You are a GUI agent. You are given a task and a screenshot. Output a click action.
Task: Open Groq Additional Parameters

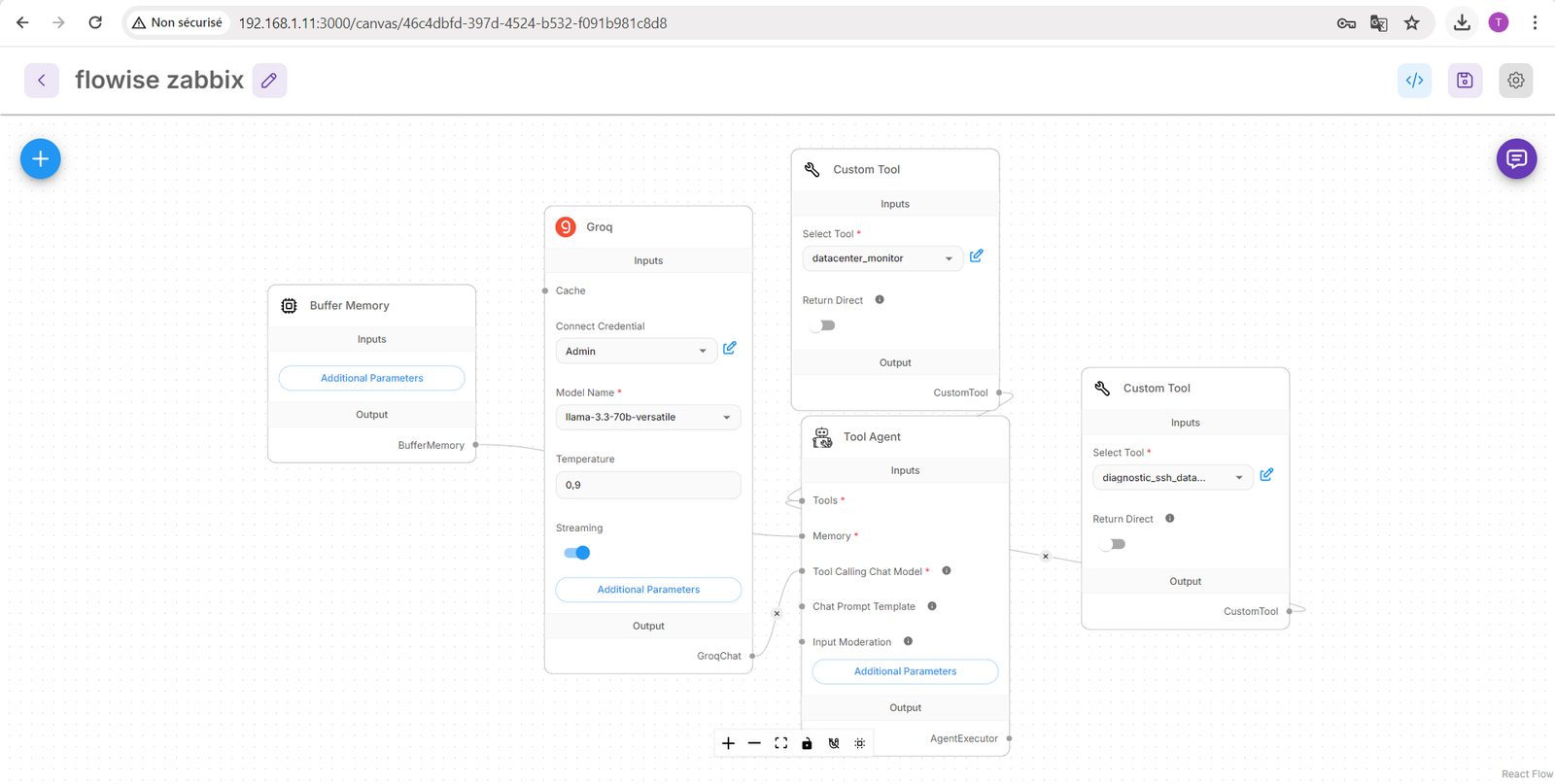648,590
